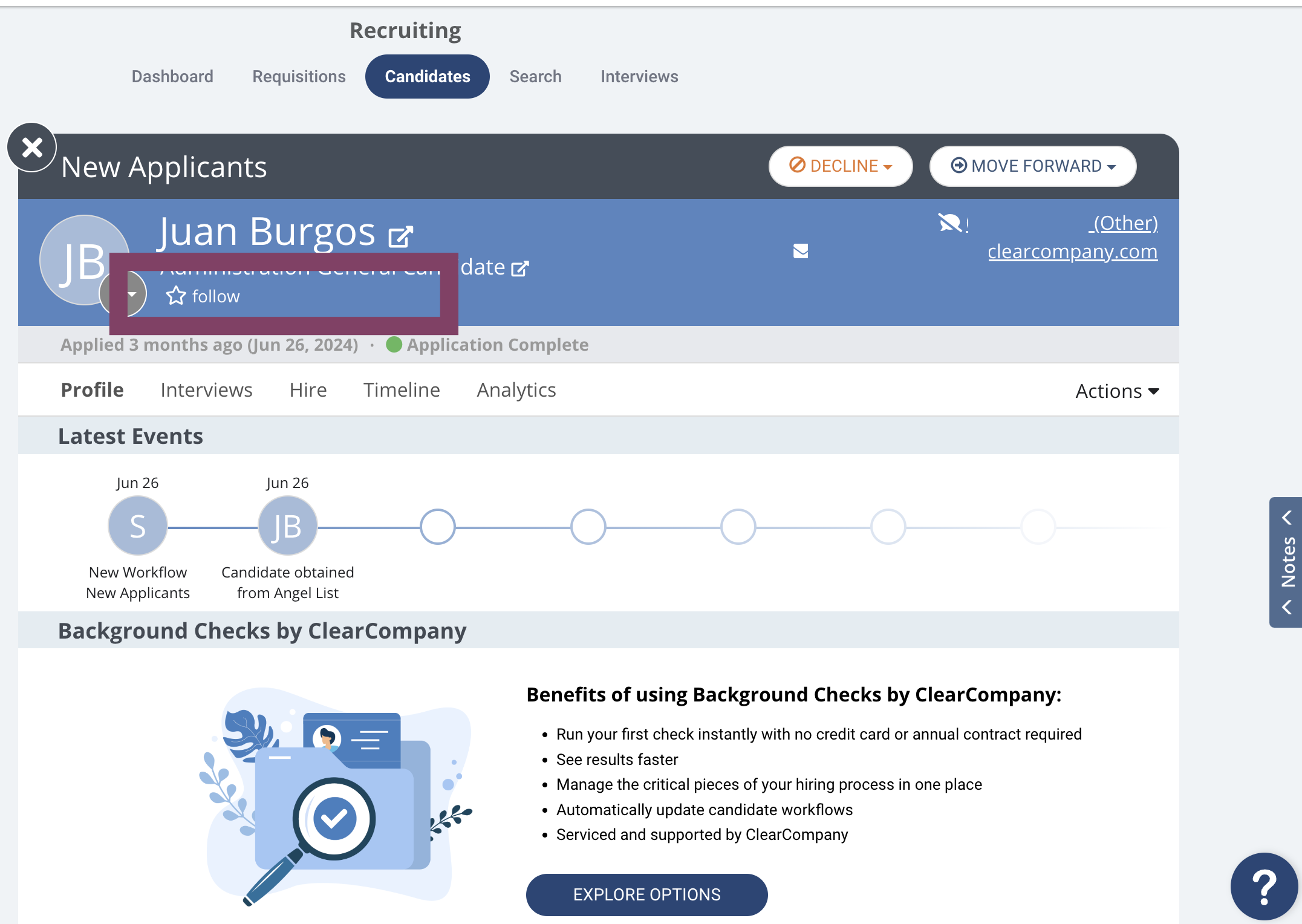1302x924 pixels.
Task: Click the Latest Events section header
Action: 131,436
